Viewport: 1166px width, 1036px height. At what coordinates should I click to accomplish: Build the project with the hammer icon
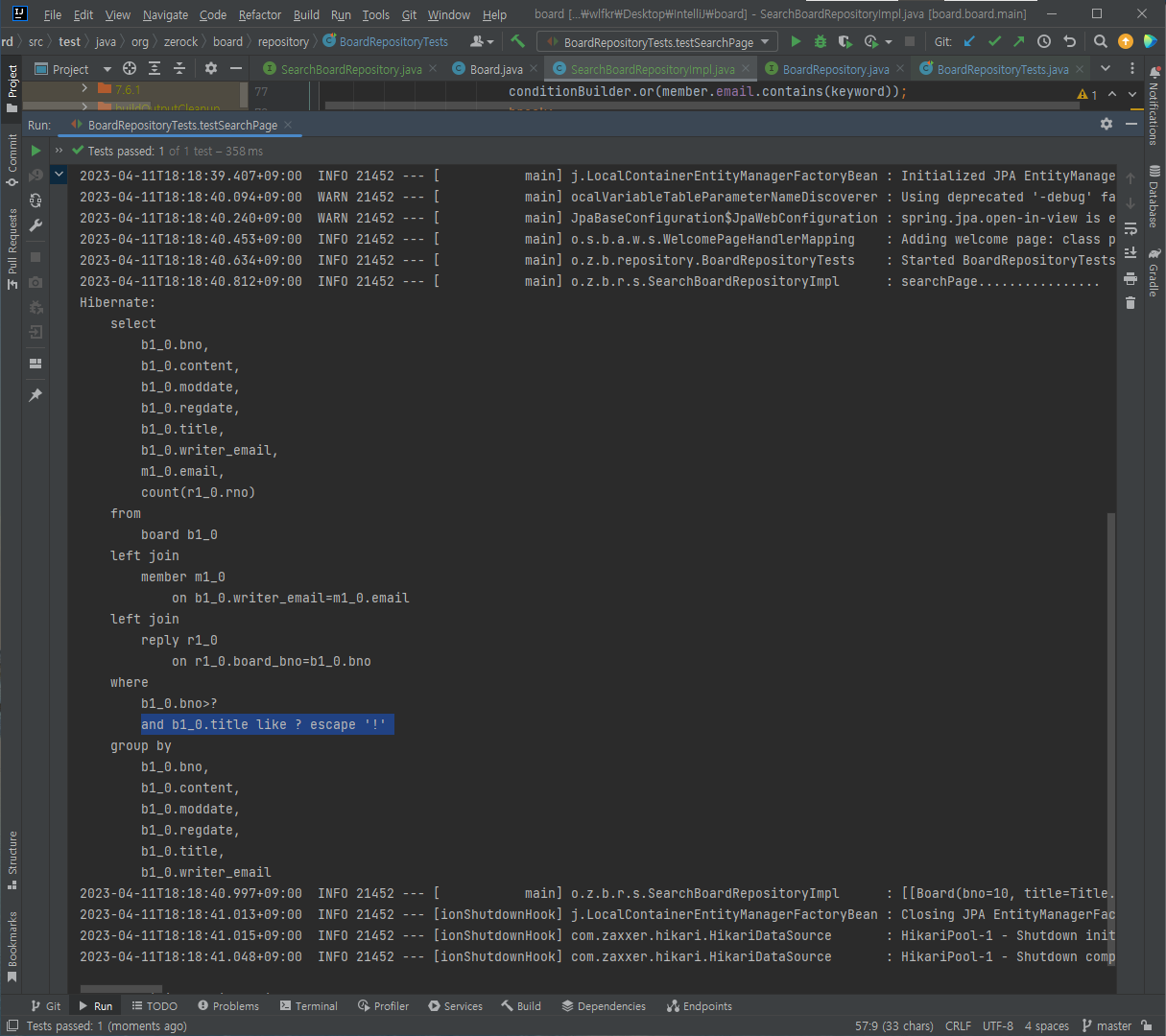517,41
